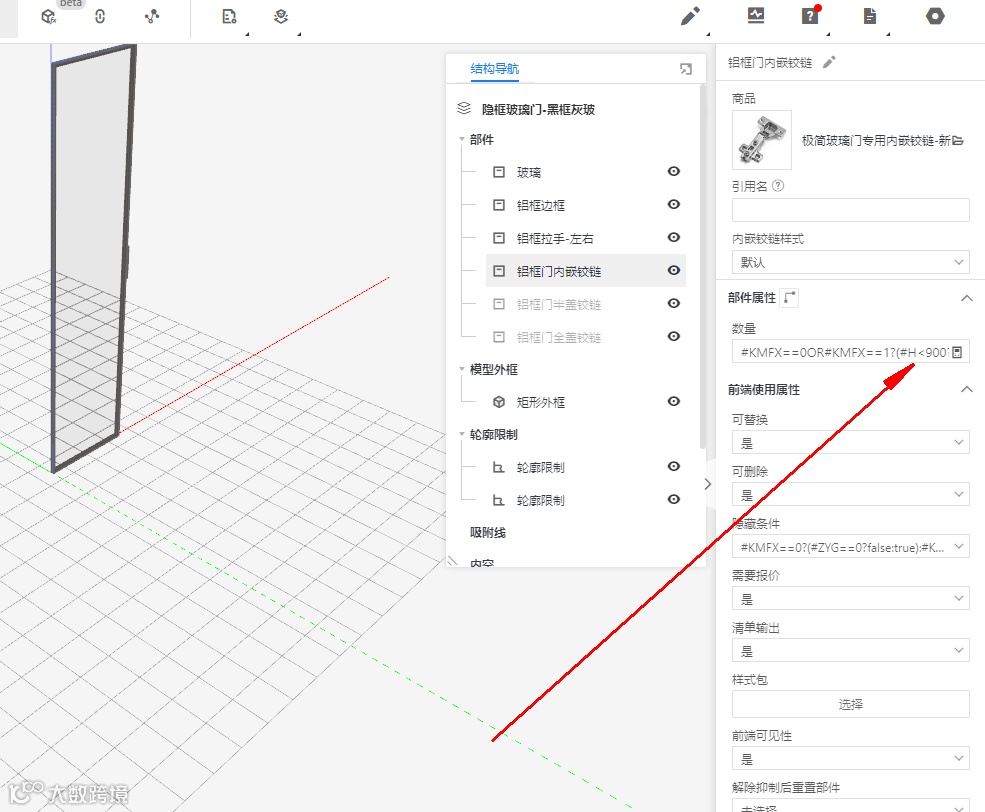Toggle visibility of 铝框门半盖铰链 component

coord(673,303)
